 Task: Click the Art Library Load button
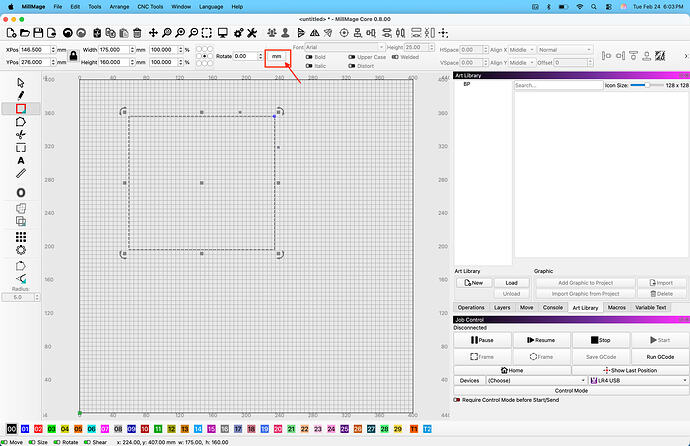(511, 283)
